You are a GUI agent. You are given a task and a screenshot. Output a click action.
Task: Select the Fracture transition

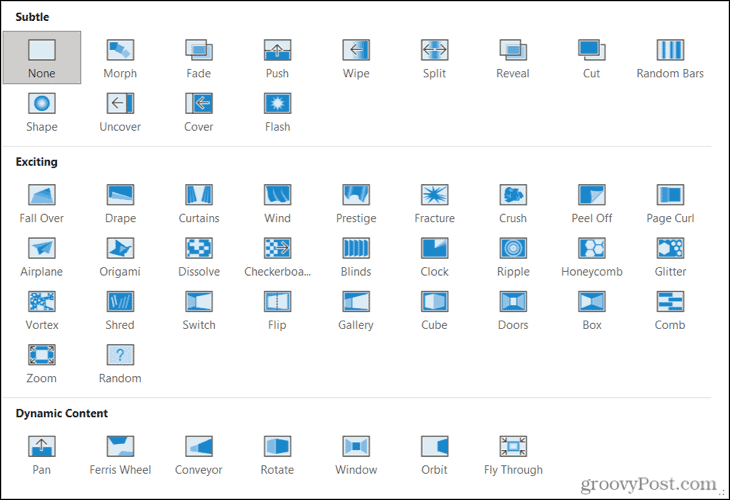point(434,203)
